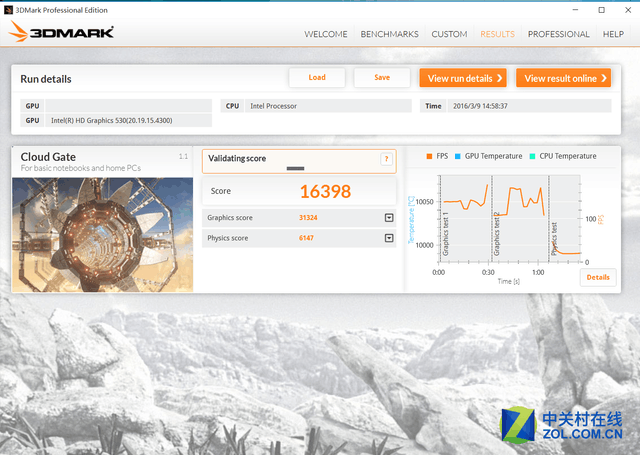Expand the Graphics score dropdown

click(389, 218)
